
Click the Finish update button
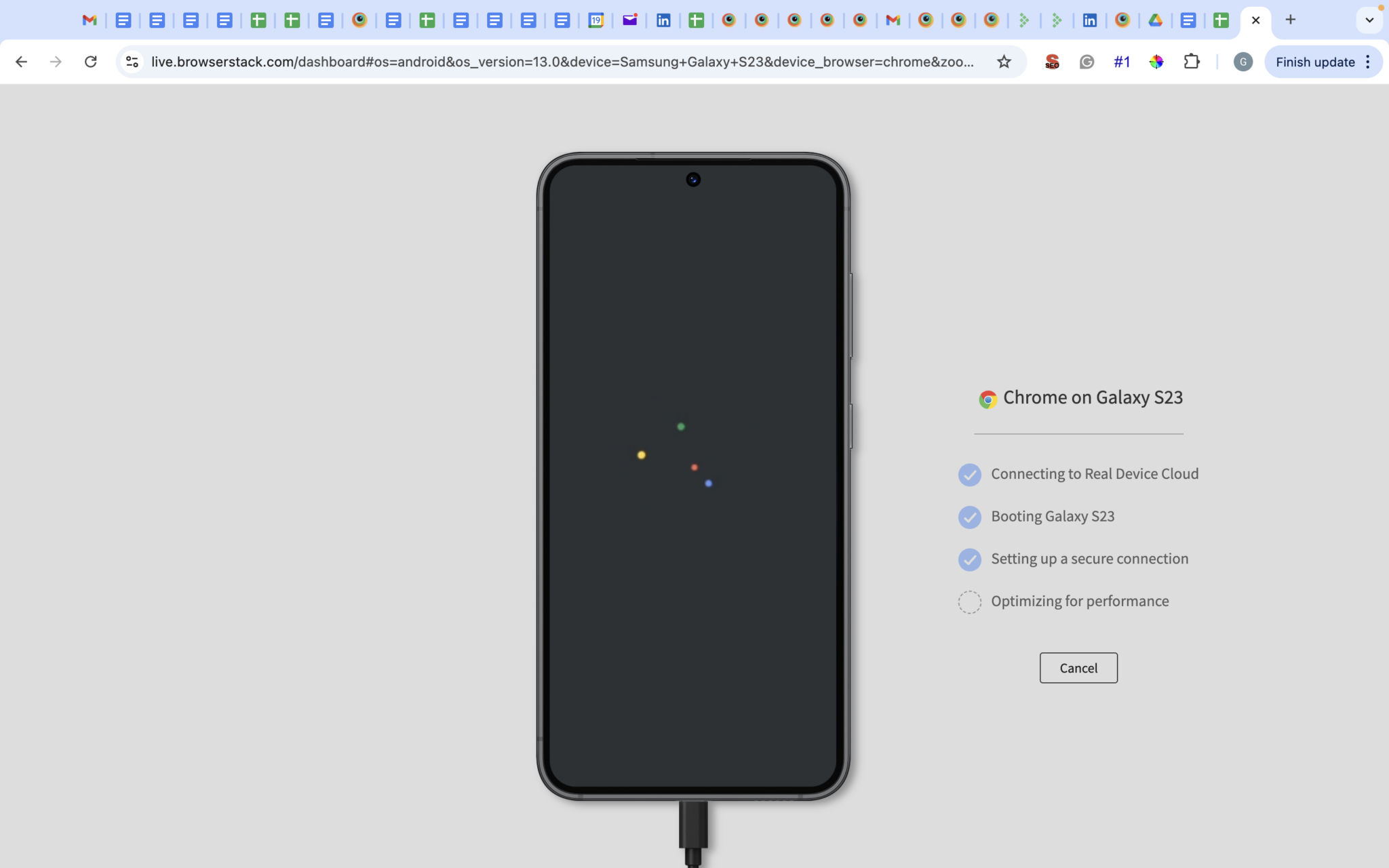click(x=1314, y=62)
